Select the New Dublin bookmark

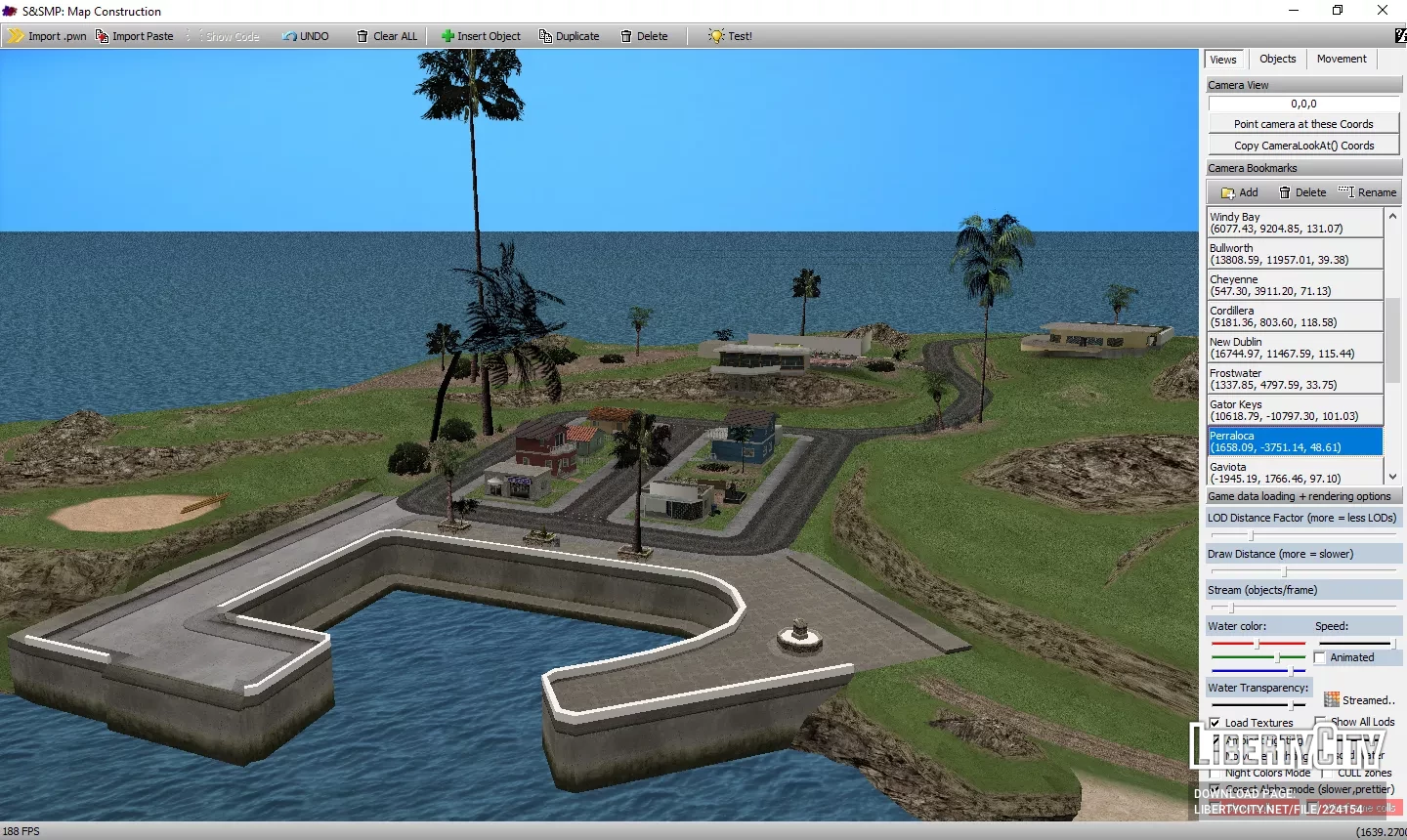pos(1296,348)
